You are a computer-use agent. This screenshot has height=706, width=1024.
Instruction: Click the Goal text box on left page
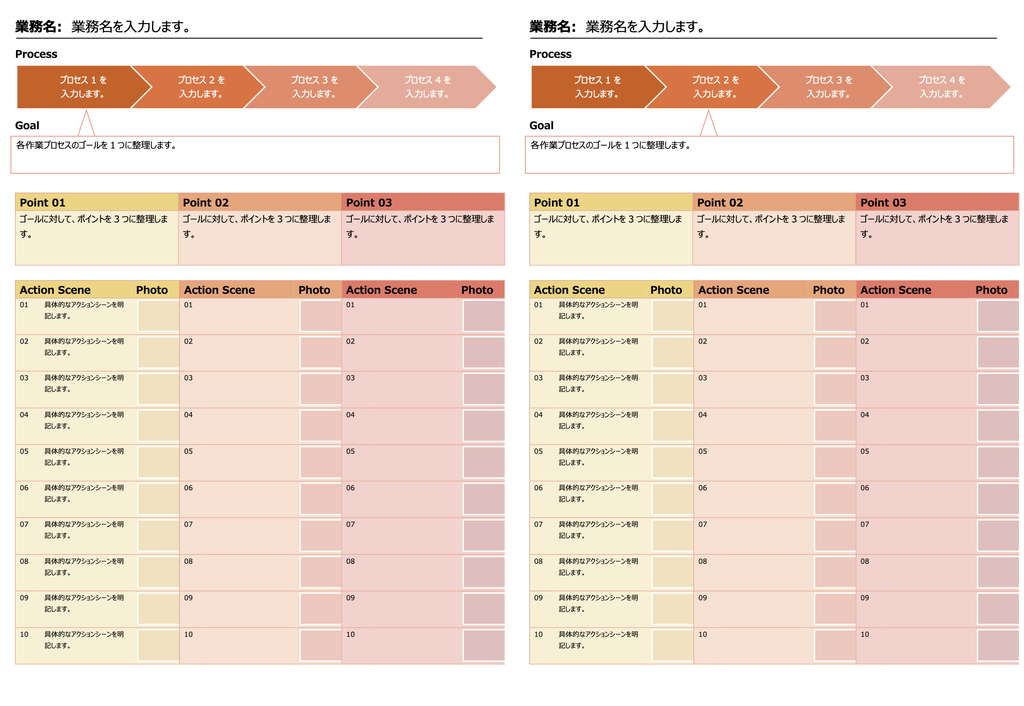click(x=255, y=155)
